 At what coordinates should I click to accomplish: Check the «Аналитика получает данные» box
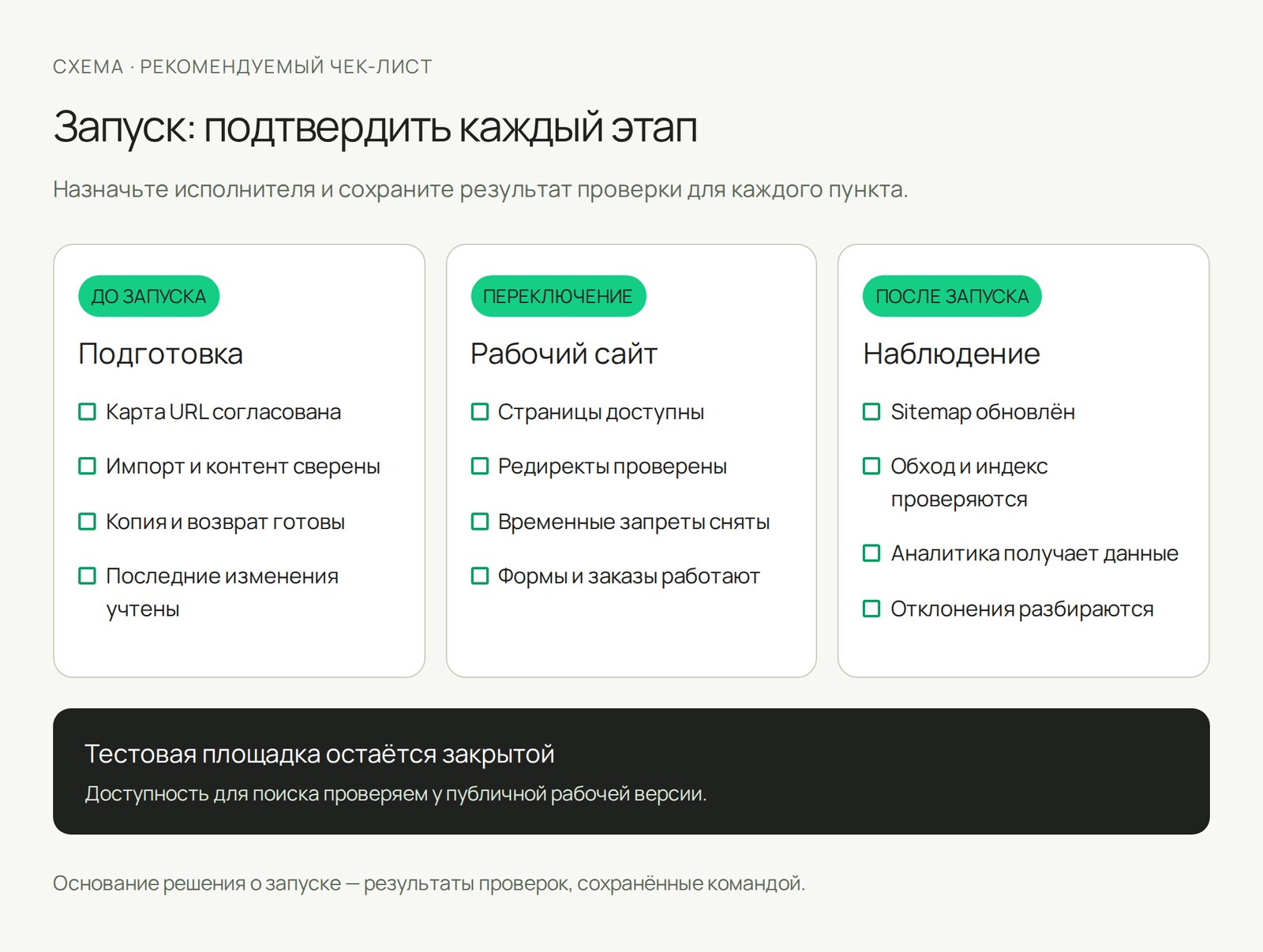(x=871, y=553)
